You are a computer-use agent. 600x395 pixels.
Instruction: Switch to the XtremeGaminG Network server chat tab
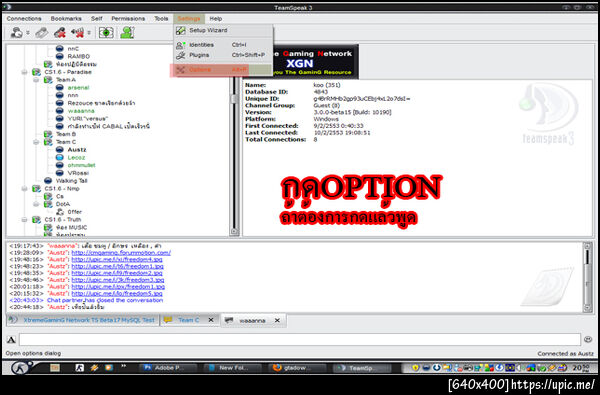tap(83, 320)
